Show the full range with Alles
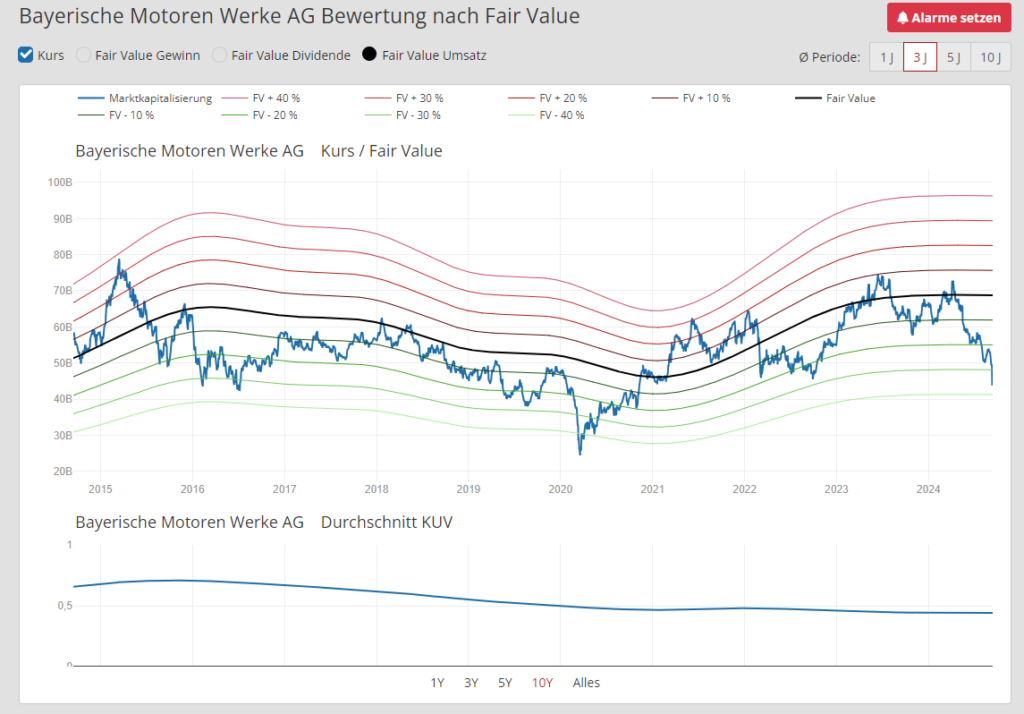The height and width of the screenshot is (714, 1024). [586, 683]
